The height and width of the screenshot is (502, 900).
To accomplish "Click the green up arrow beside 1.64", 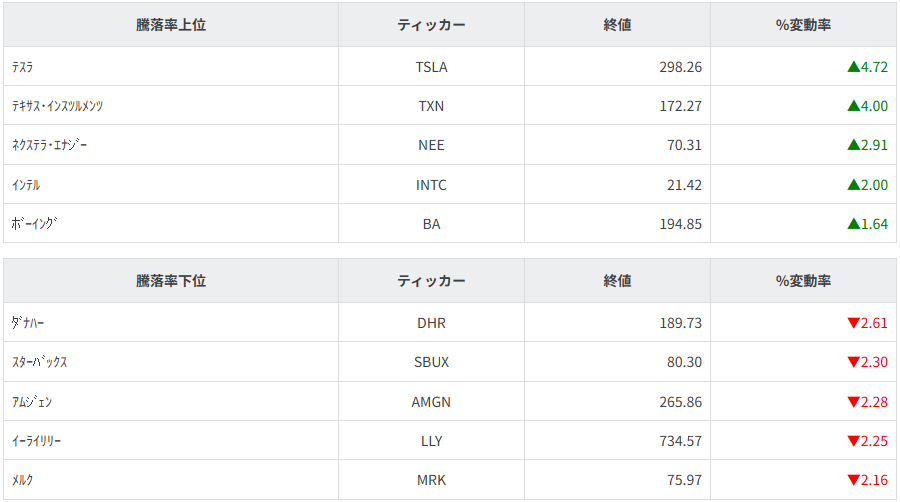I will point(853,224).
